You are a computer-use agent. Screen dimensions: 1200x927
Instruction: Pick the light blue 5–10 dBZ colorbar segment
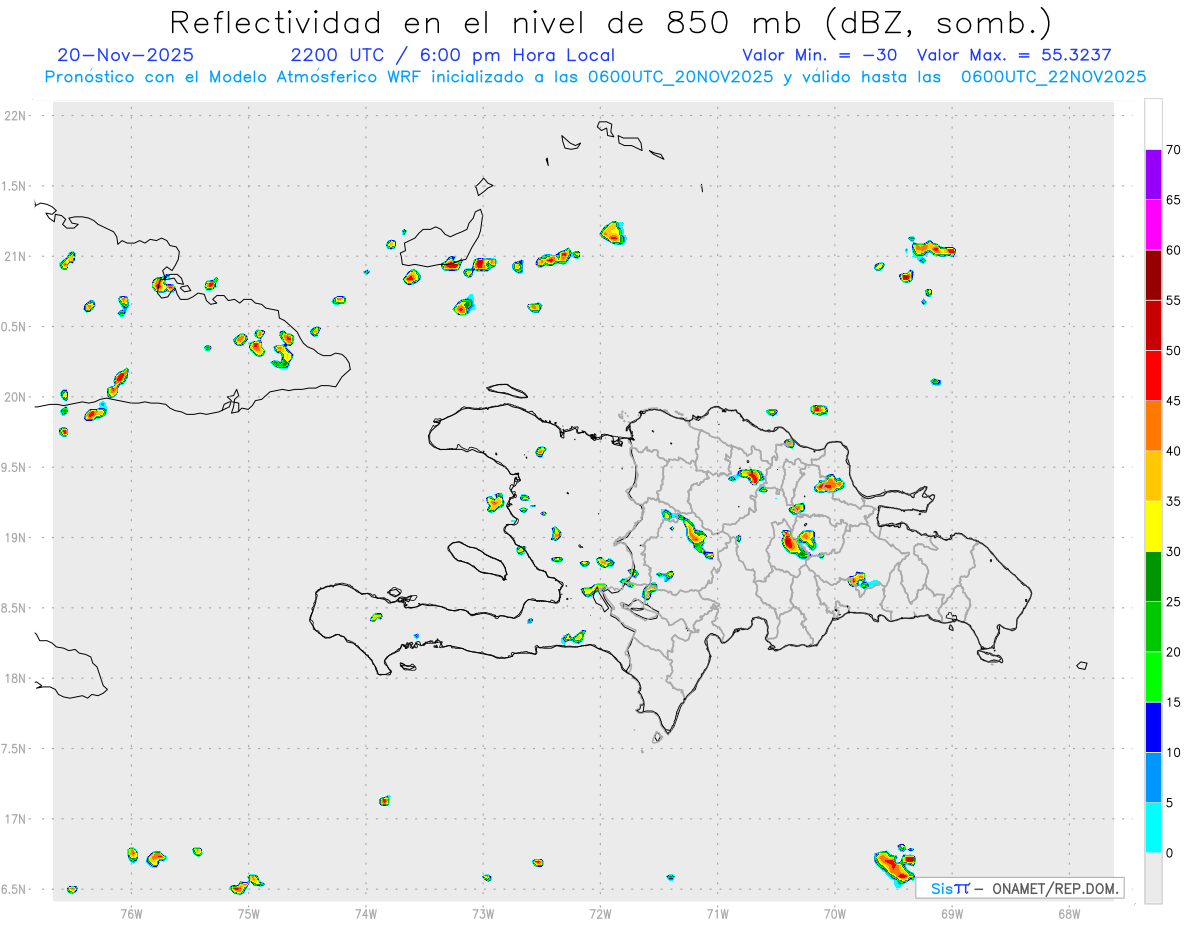point(1153,778)
